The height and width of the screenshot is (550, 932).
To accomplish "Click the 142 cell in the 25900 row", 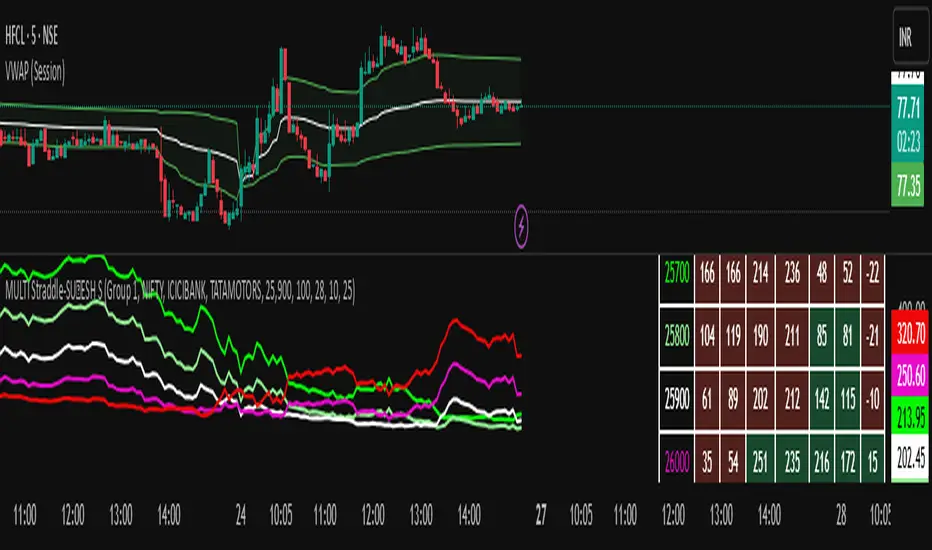I will (819, 396).
